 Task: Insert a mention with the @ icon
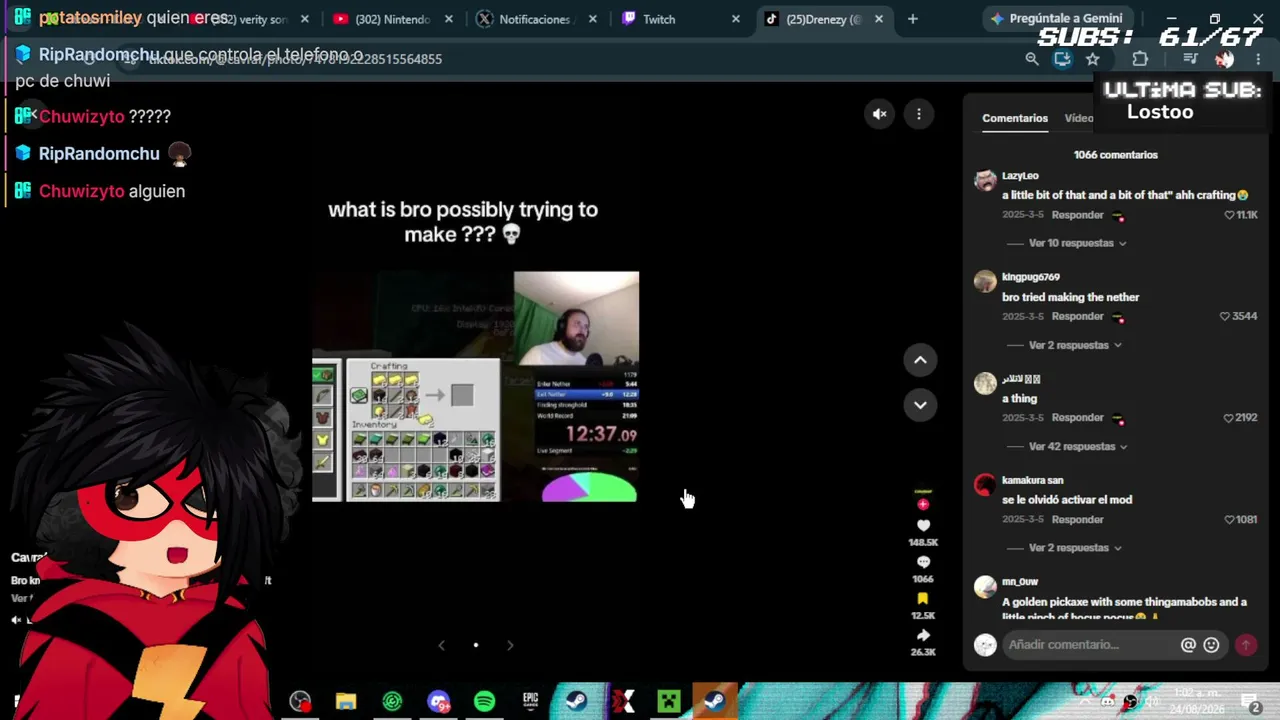[x=1188, y=645]
